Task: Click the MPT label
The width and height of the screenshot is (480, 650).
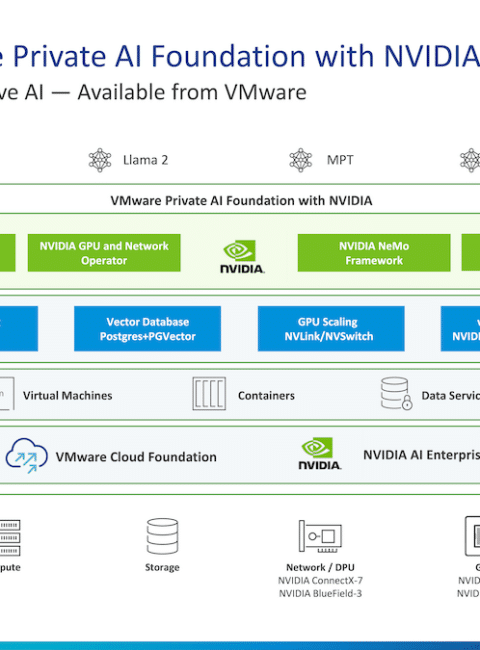Action: point(340,160)
